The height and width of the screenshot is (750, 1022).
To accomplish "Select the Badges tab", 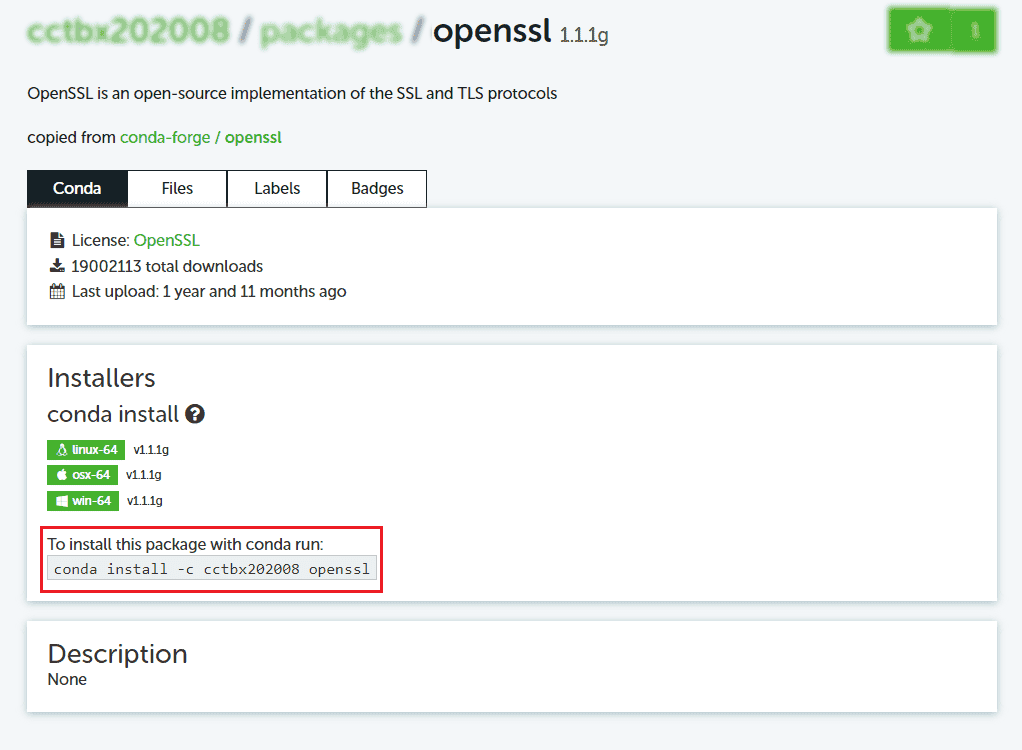I will [x=377, y=188].
